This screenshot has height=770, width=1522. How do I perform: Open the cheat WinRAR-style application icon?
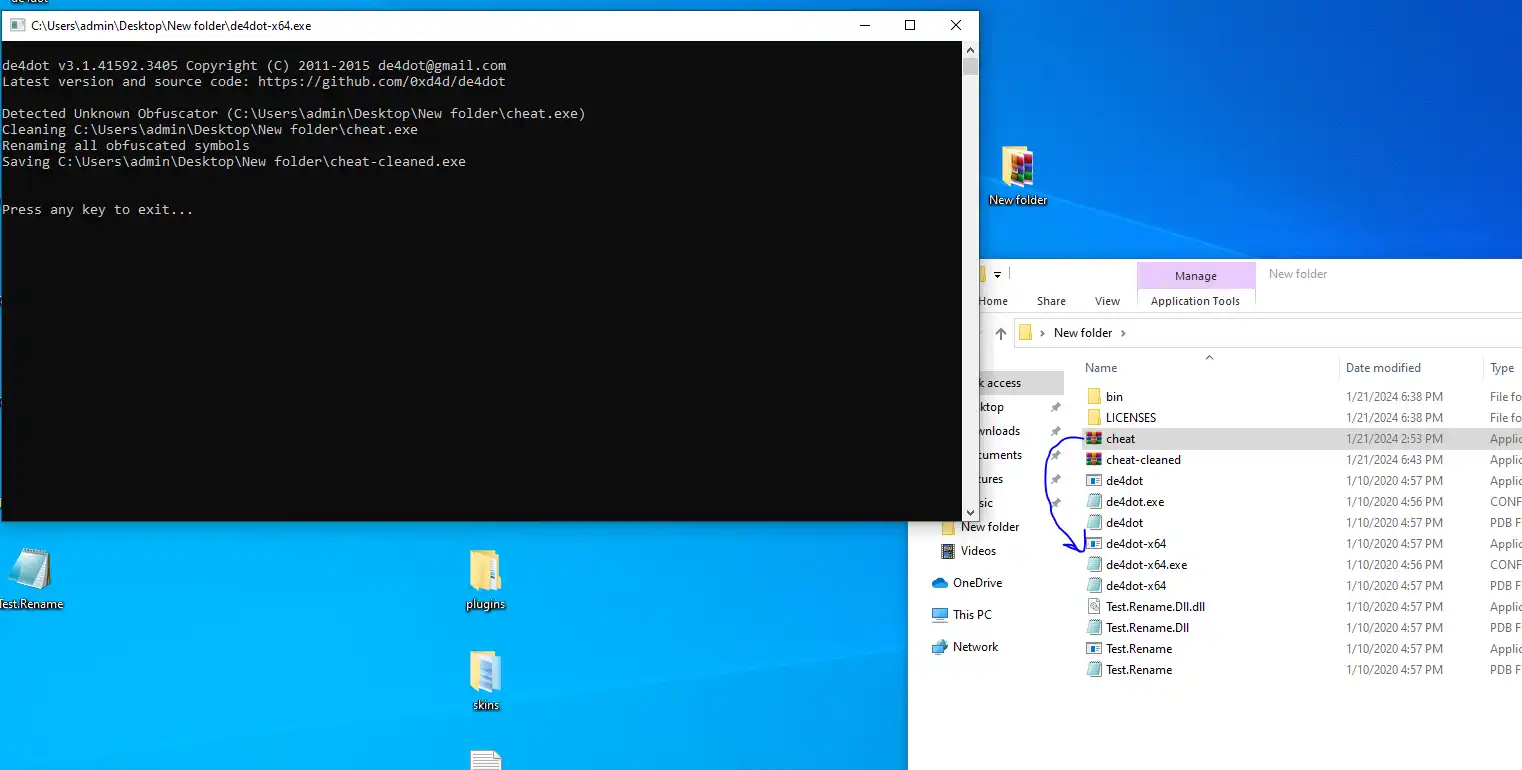[x=1094, y=439]
